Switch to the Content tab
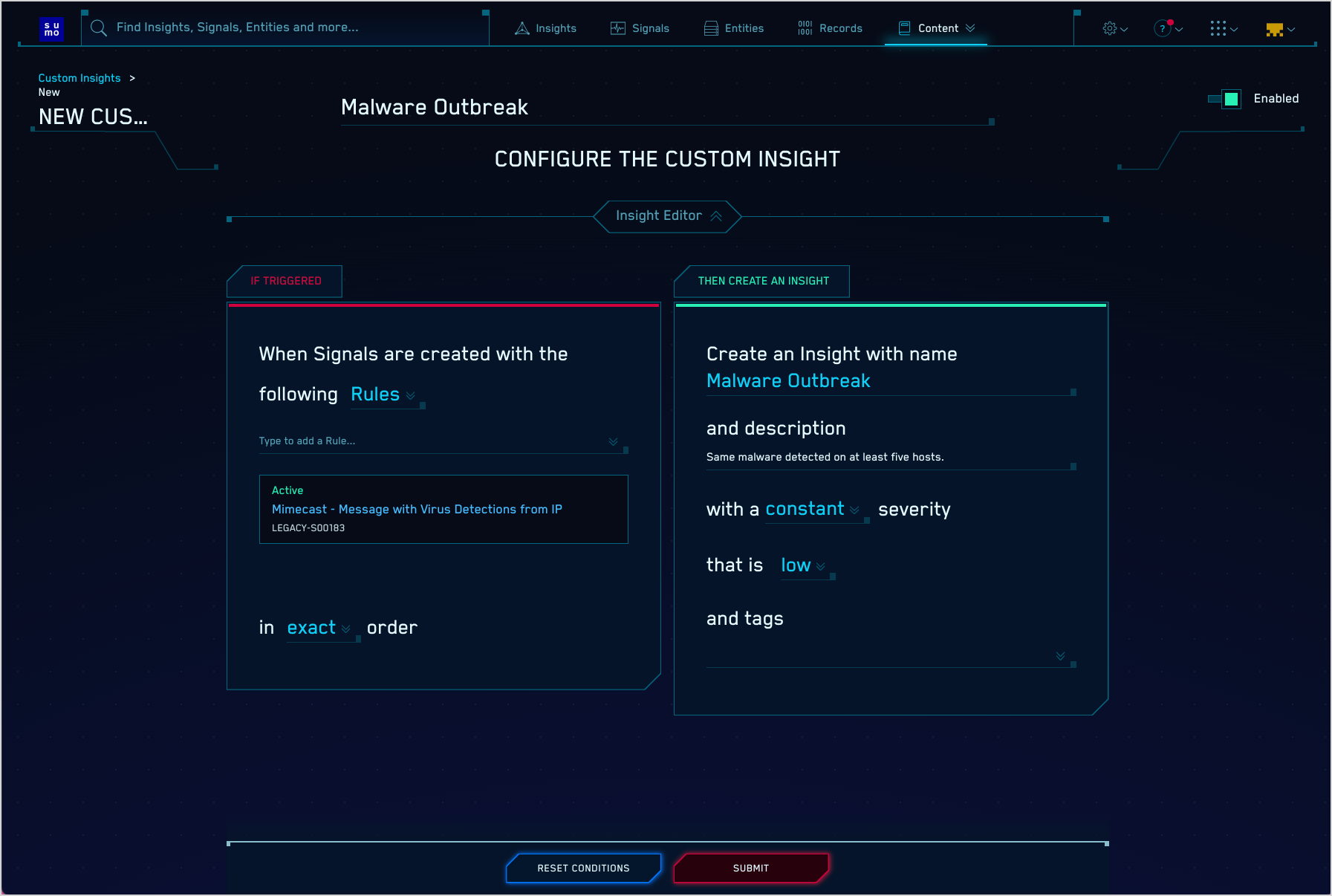Viewport: 1332px width, 896px height. 936,27
